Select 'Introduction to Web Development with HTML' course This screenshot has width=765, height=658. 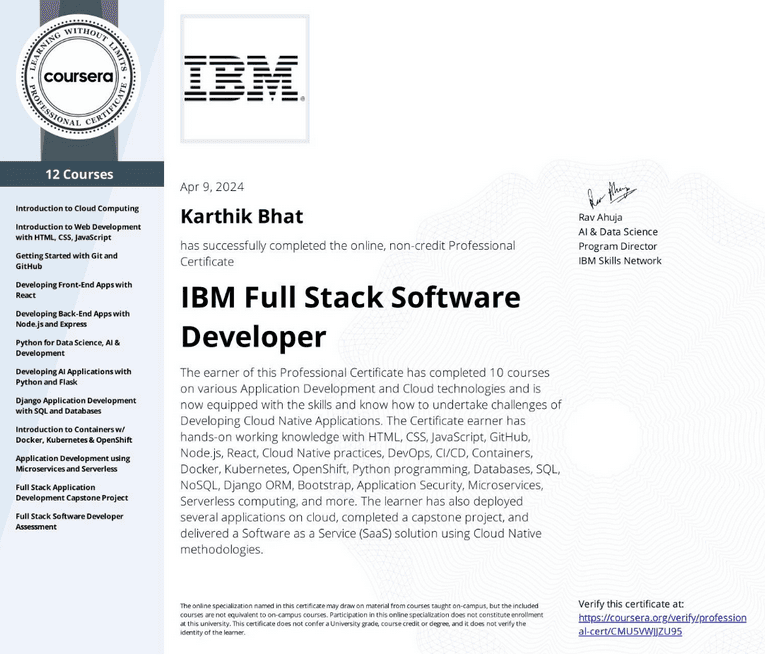pos(78,232)
